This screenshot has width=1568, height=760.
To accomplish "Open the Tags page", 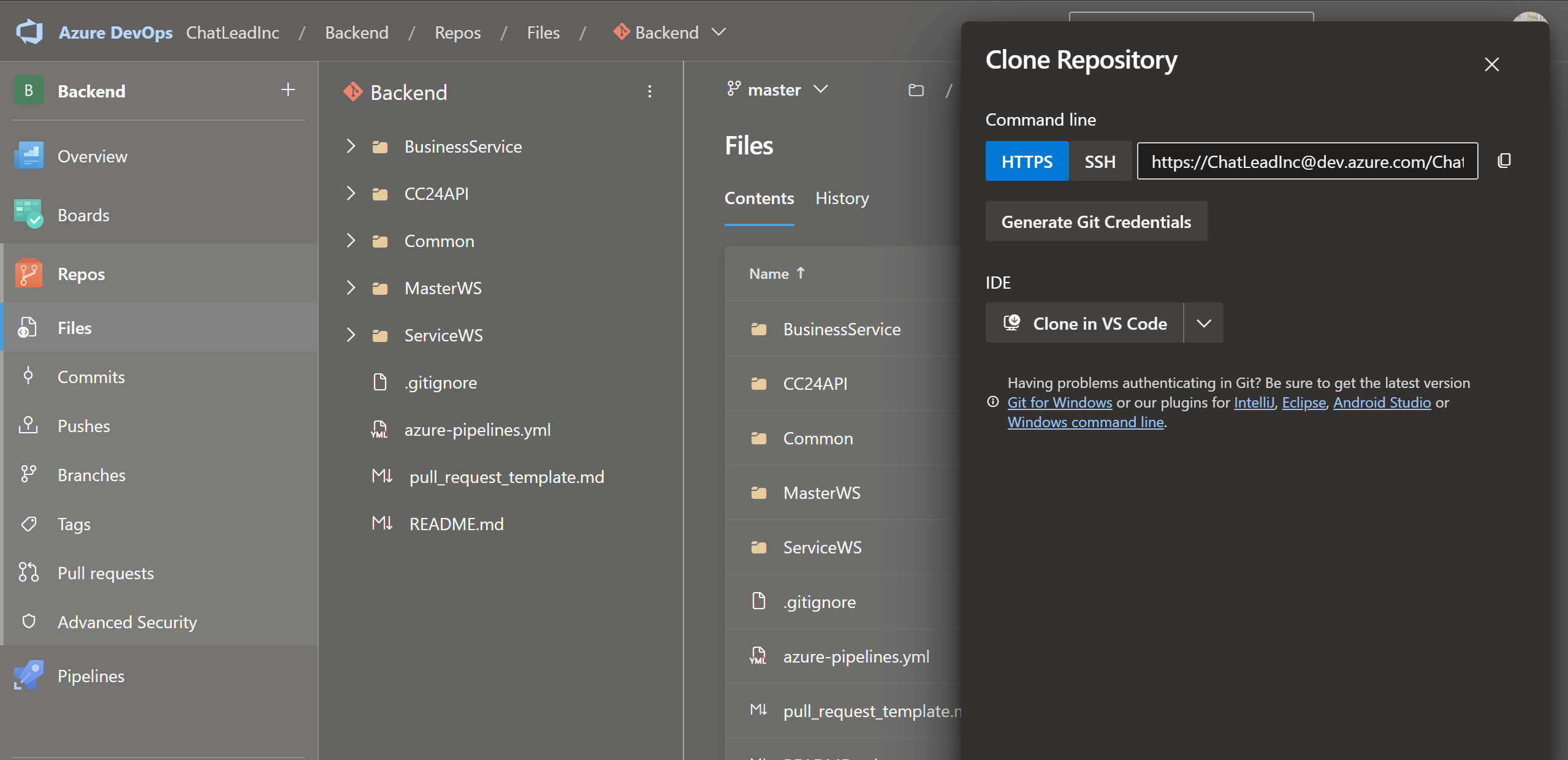I will click(74, 524).
